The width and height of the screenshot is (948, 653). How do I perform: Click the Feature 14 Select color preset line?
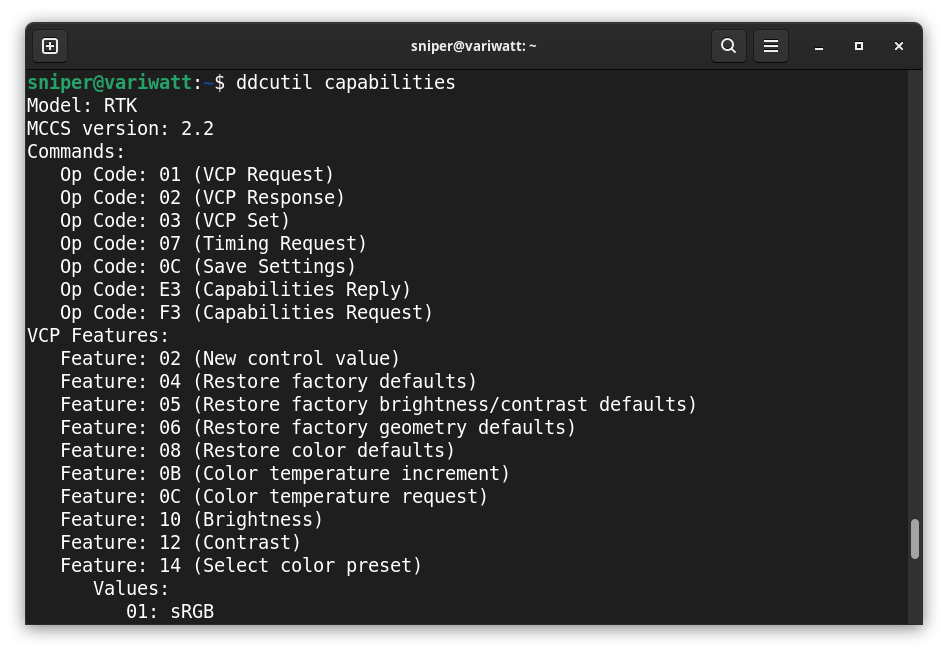[x=241, y=566]
